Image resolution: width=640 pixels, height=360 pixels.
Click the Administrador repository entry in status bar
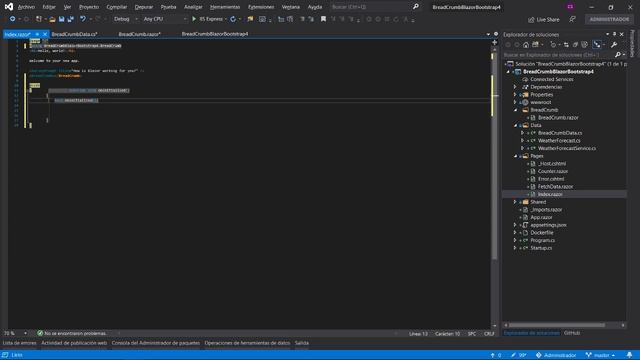(556, 355)
